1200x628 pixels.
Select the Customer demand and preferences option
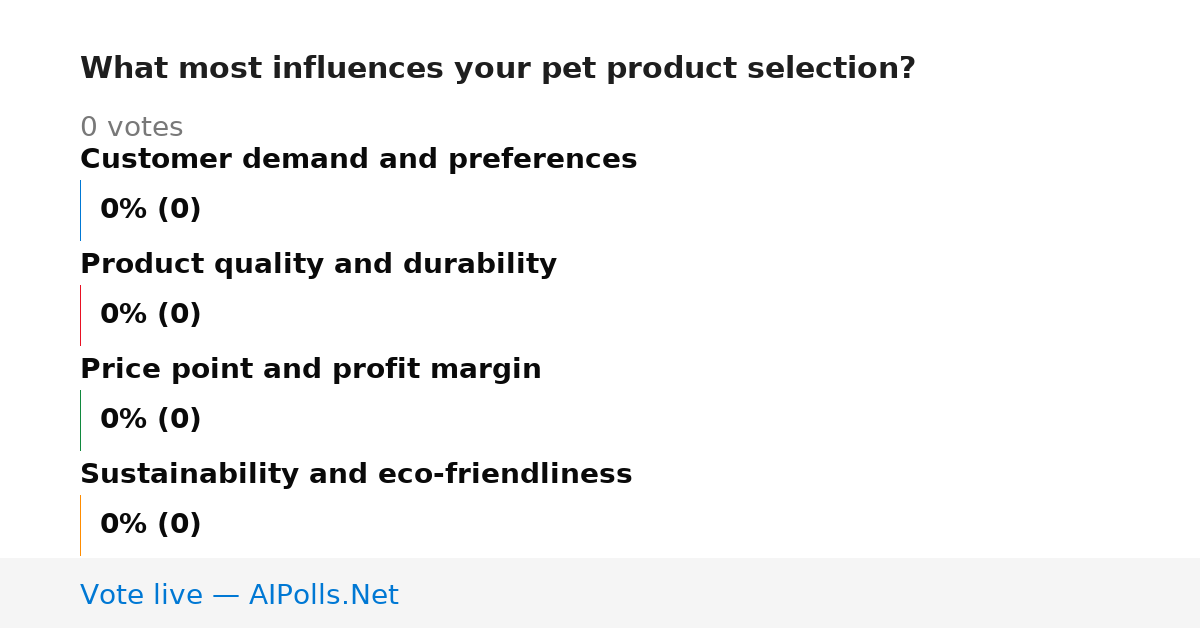tap(358, 160)
